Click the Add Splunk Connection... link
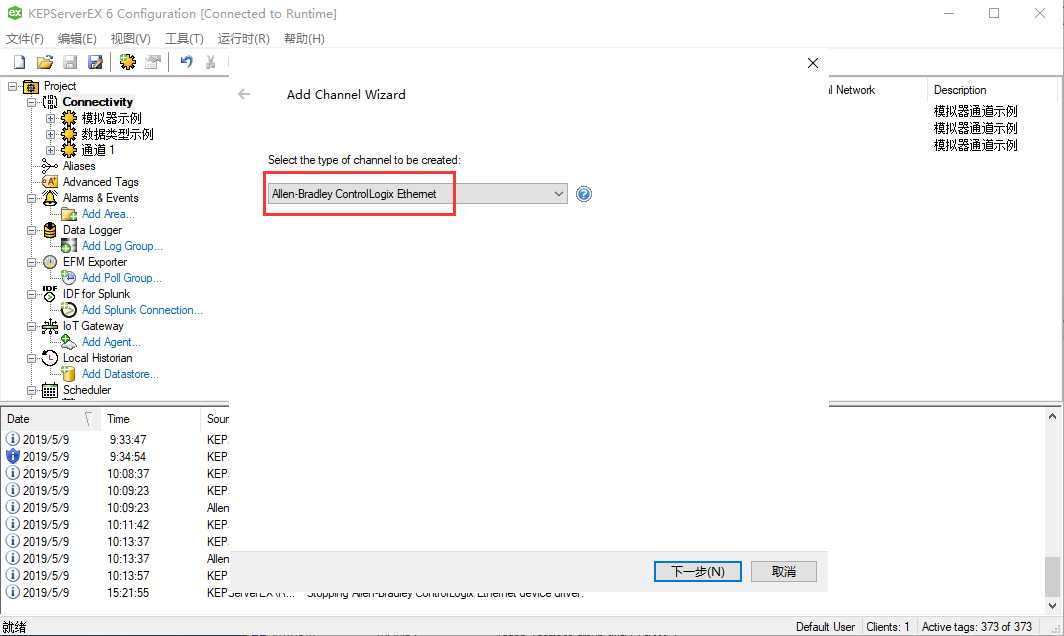The width and height of the screenshot is (1064, 636). pyautogui.click(x=142, y=310)
